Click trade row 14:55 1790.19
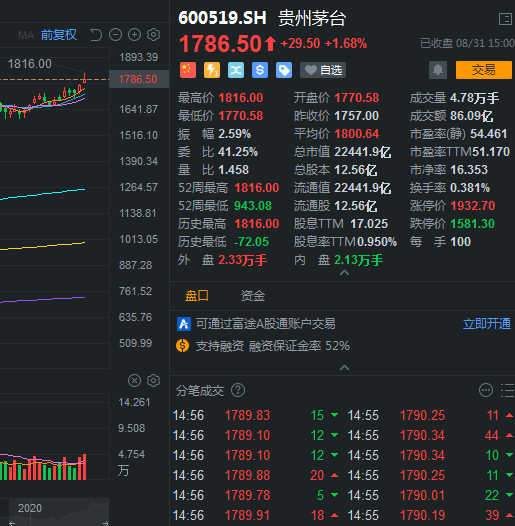Viewport: 515px width, 526px height. pos(431,515)
